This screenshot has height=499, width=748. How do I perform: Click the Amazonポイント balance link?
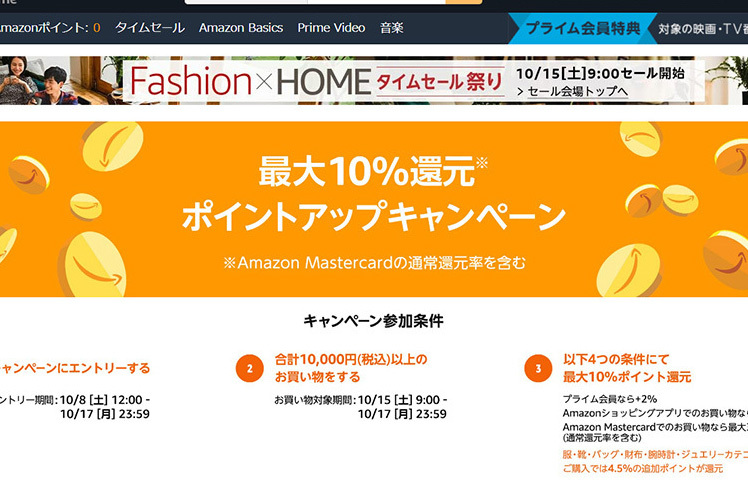pyautogui.click(x=50, y=28)
